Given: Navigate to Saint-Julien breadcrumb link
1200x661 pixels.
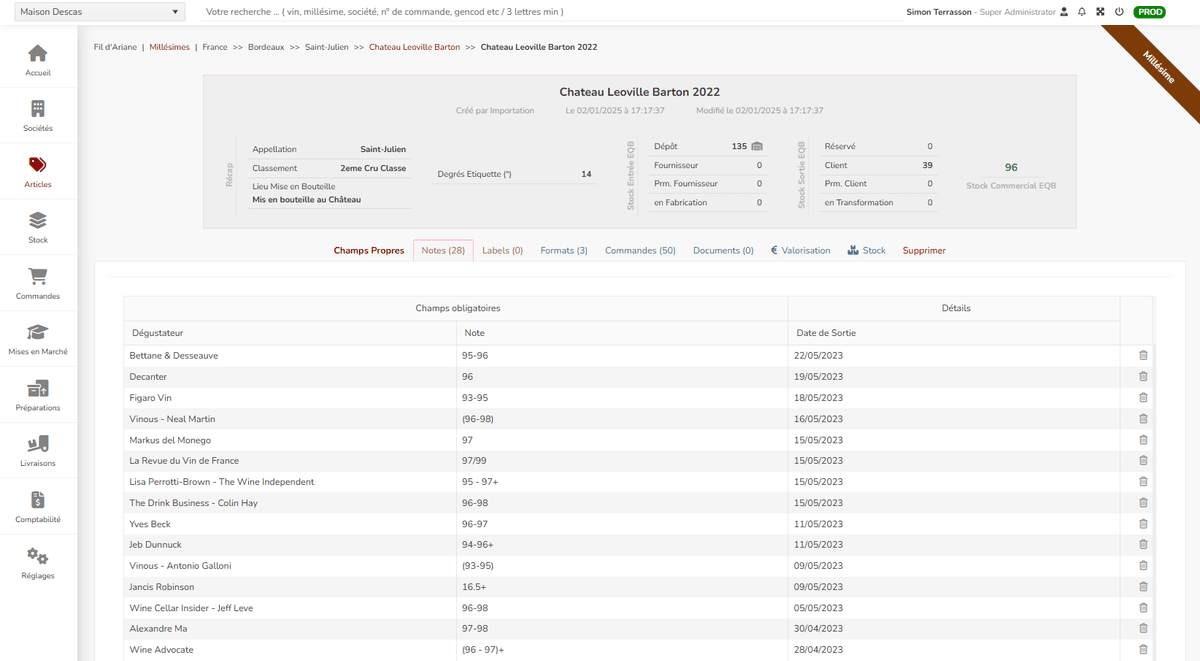Looking at the screenshot, I should tap(327, 47).
